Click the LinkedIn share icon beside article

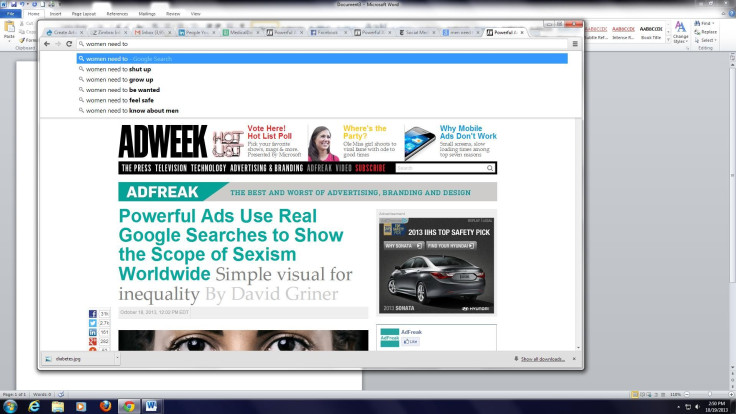coord(92,332)
